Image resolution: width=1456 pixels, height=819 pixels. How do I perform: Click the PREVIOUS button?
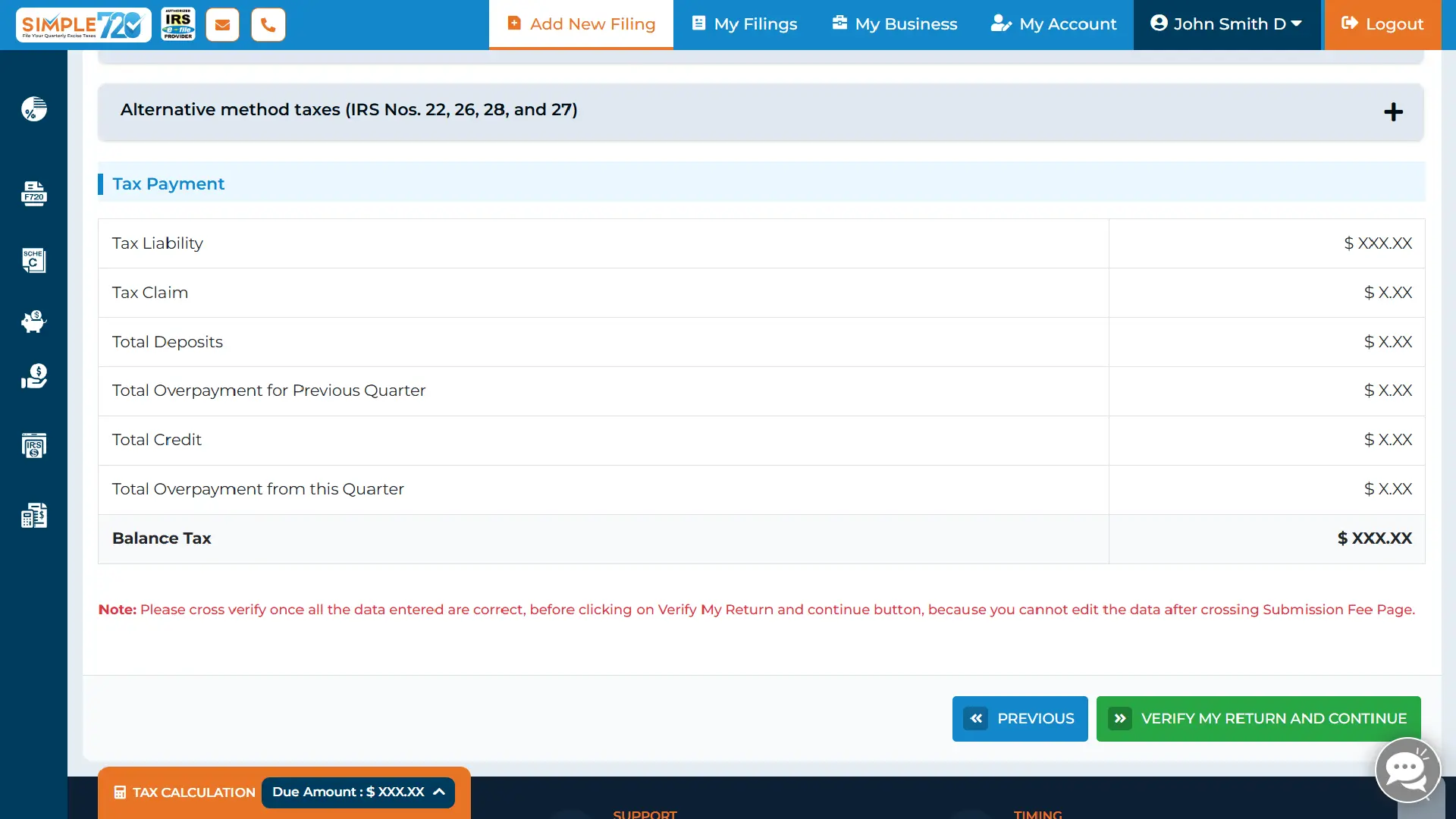1020,718
